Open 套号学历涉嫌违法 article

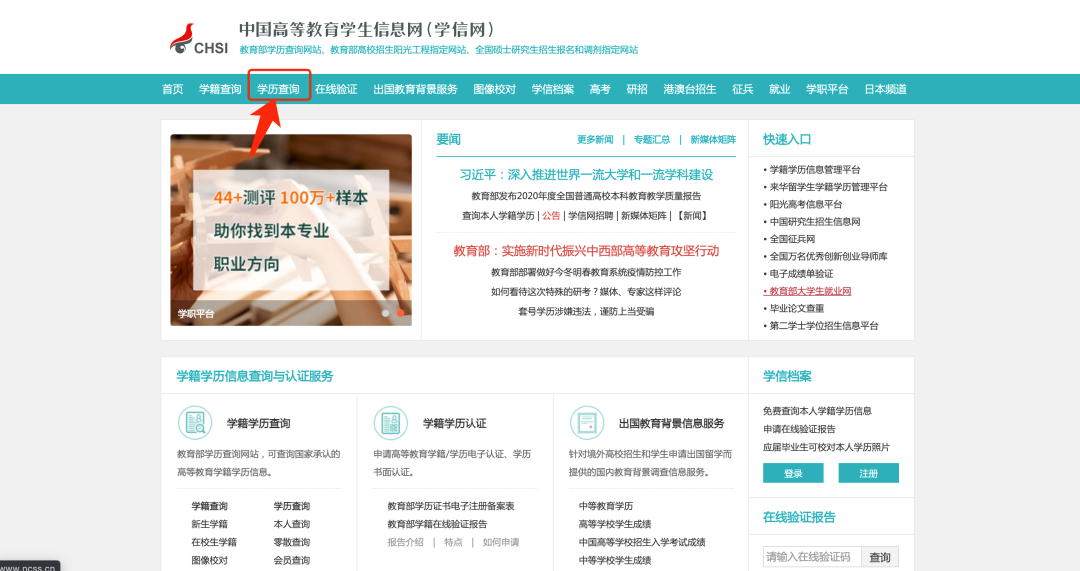click(586, 311)
